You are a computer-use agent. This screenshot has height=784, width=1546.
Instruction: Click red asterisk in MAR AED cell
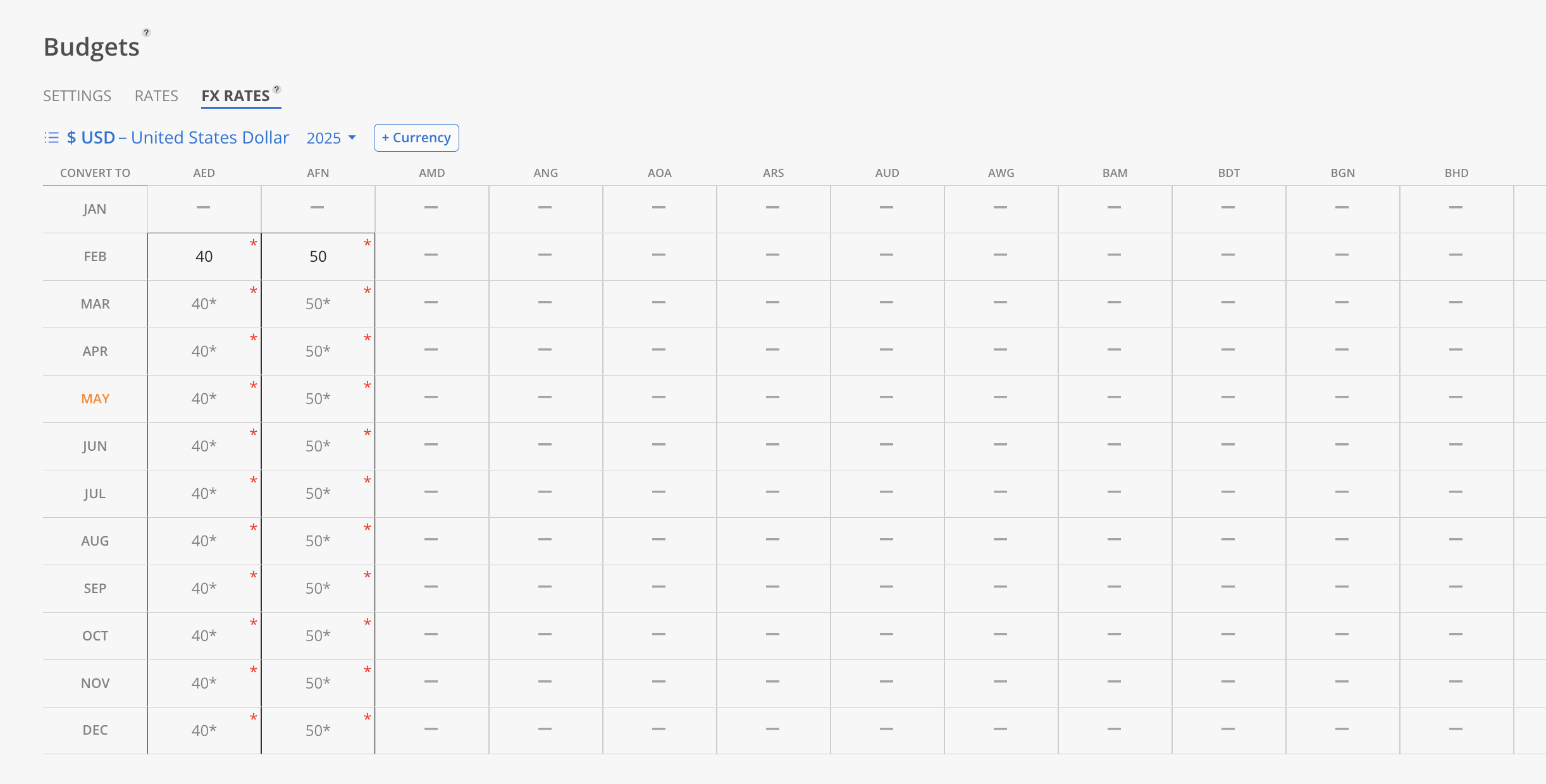coord(253,291)
